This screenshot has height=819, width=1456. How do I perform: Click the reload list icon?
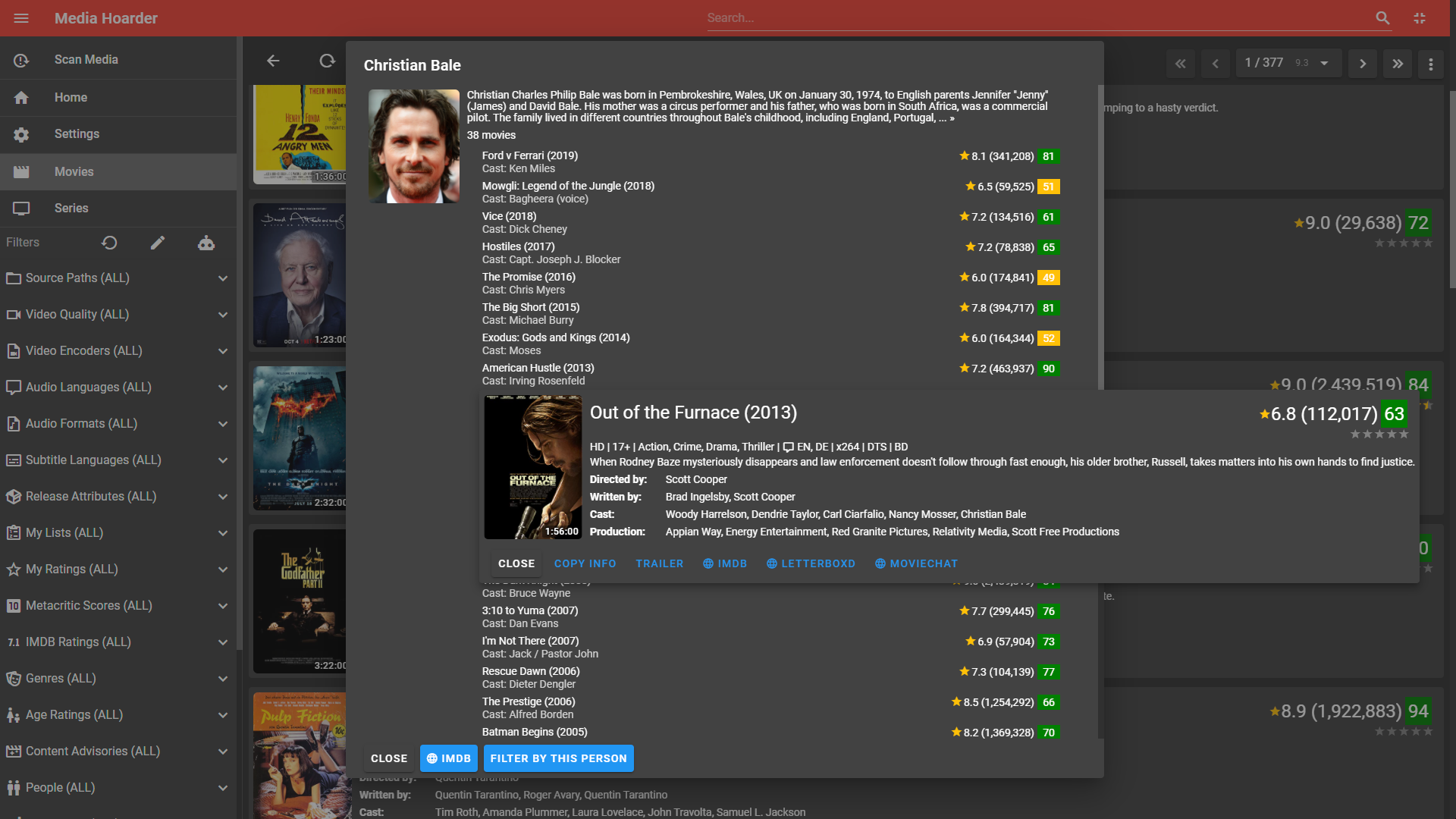[x=327, y=61]
